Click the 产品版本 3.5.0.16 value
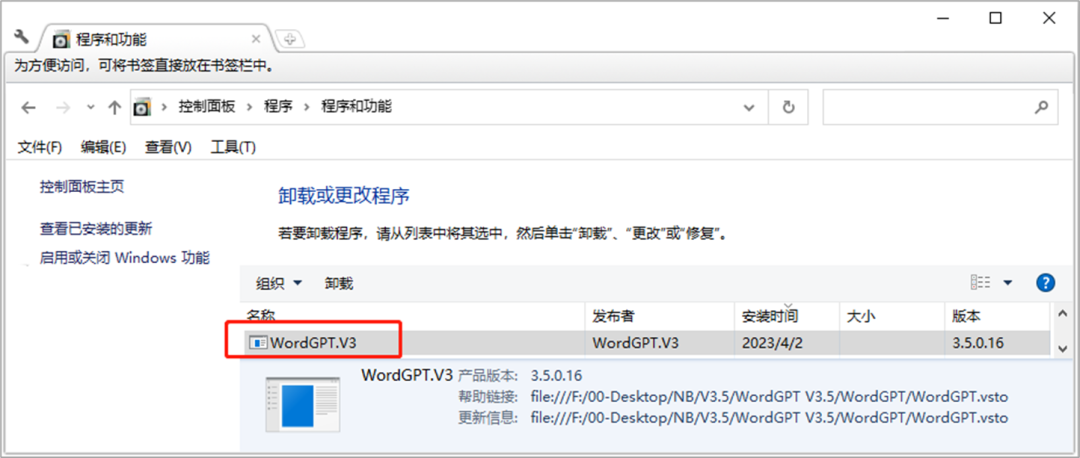The image size is (1080, 458). (x=557, y=376)
